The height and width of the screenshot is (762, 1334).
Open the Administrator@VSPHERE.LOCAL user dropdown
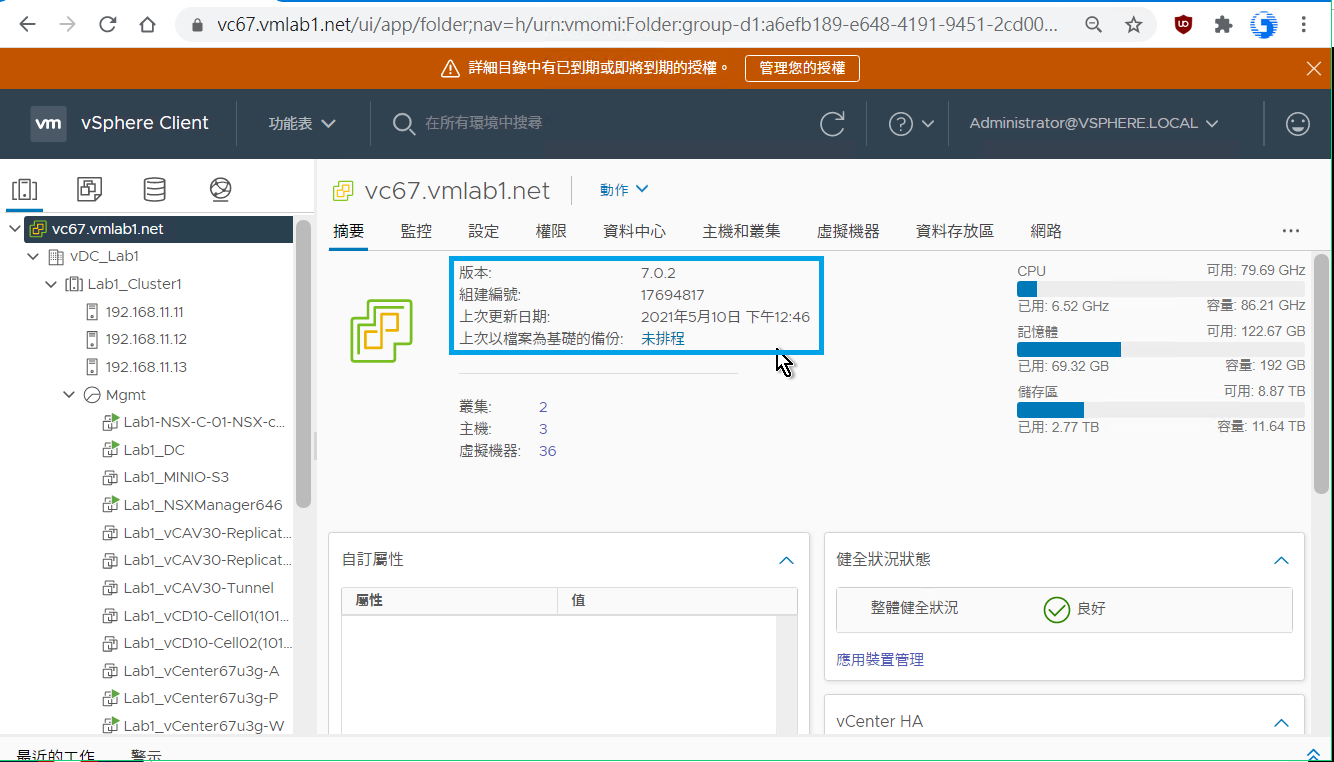tap(1094, 123)
